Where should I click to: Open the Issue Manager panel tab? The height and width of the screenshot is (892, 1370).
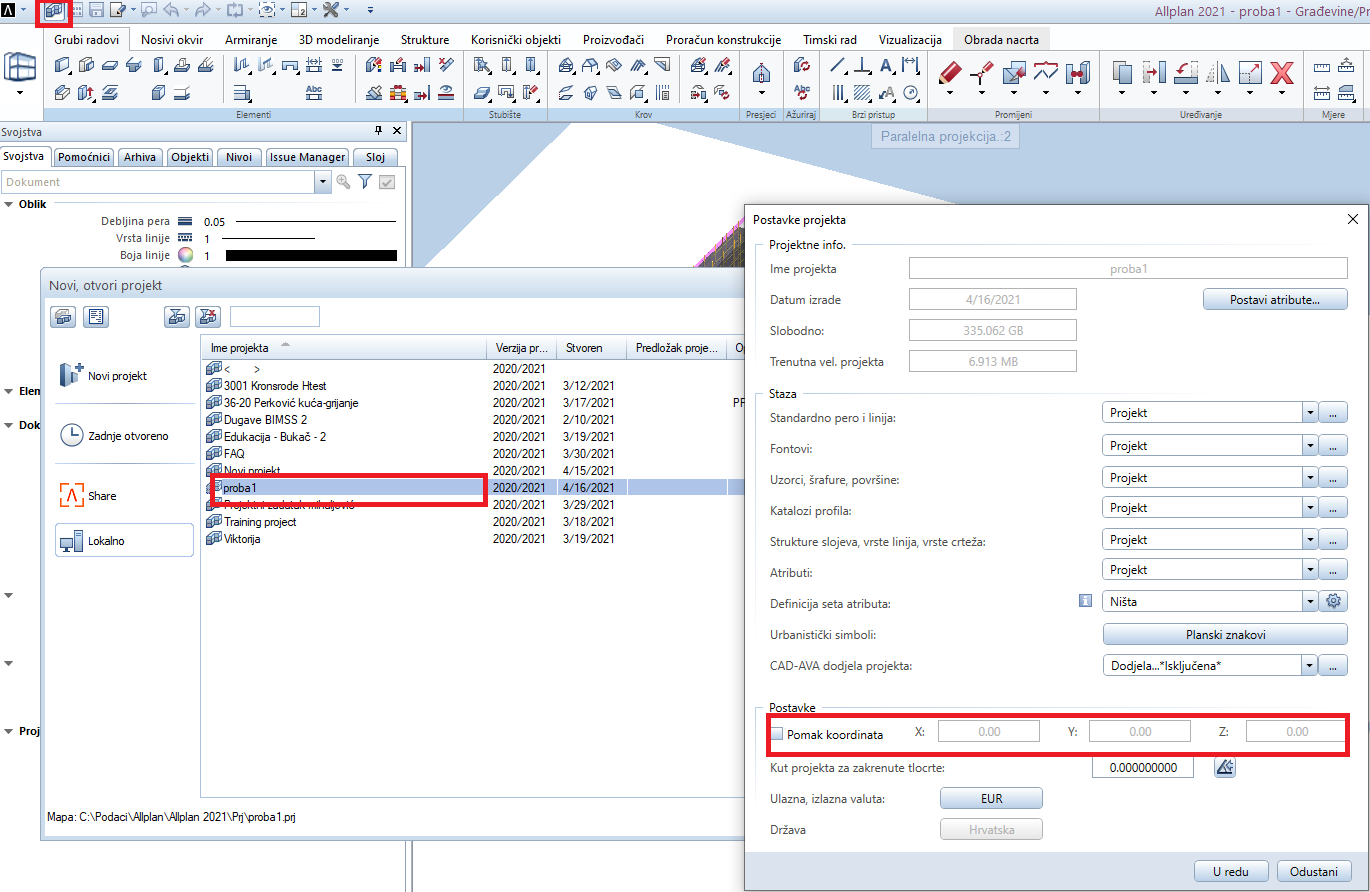308,157
